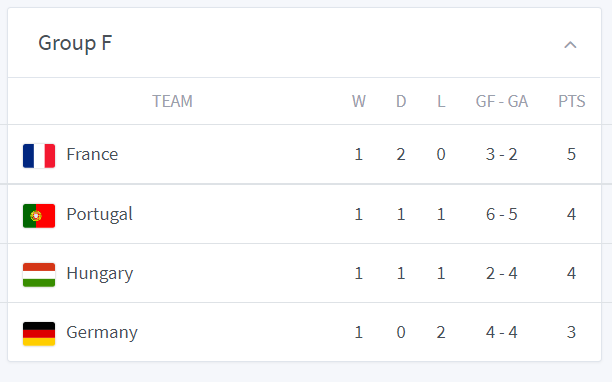The height and width of the screenshot is (382, 612).
Task: Select the TEAM column header
Action: click(x=172, y=101)
